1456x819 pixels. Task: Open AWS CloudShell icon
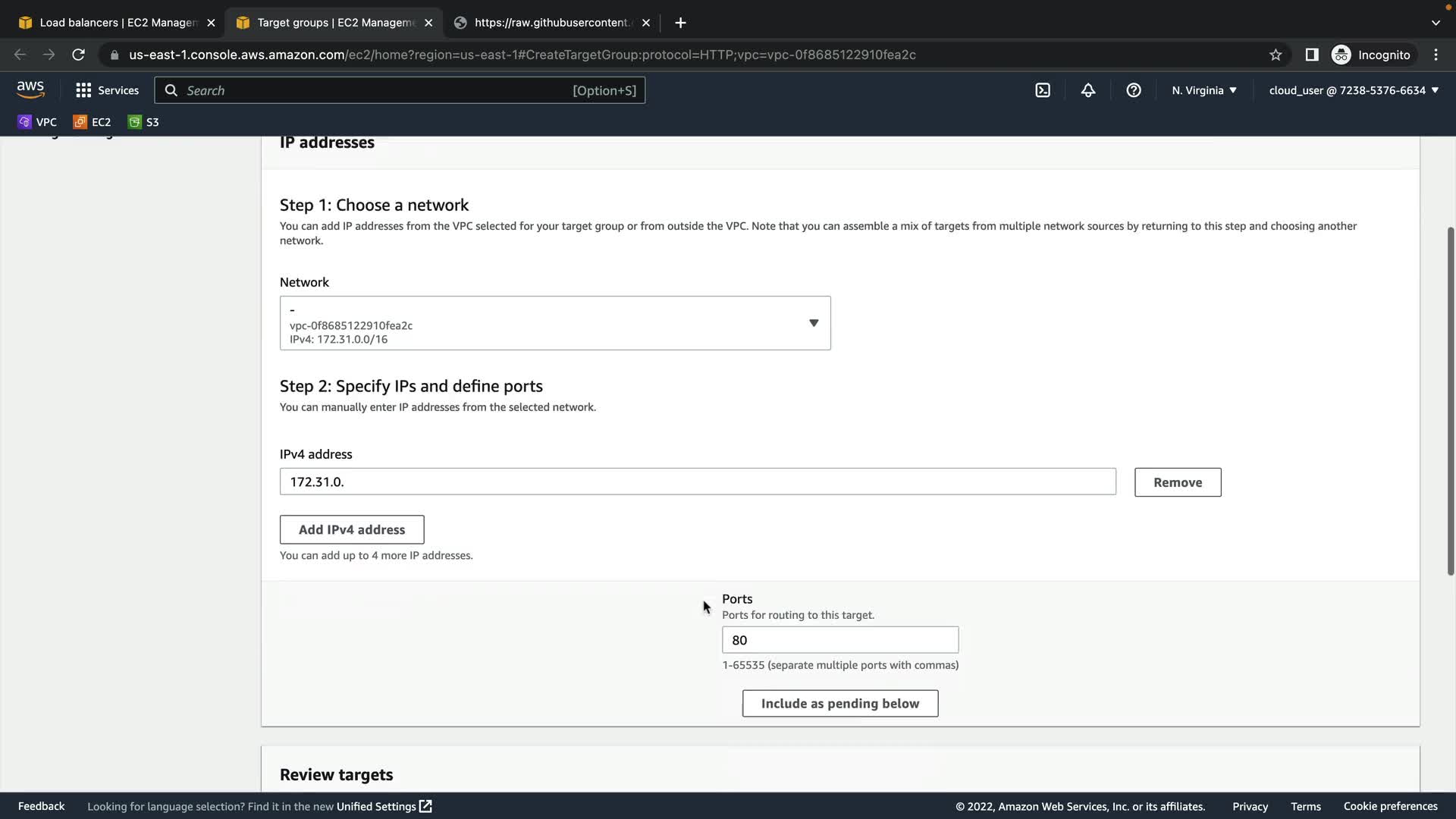(1043, 90)
